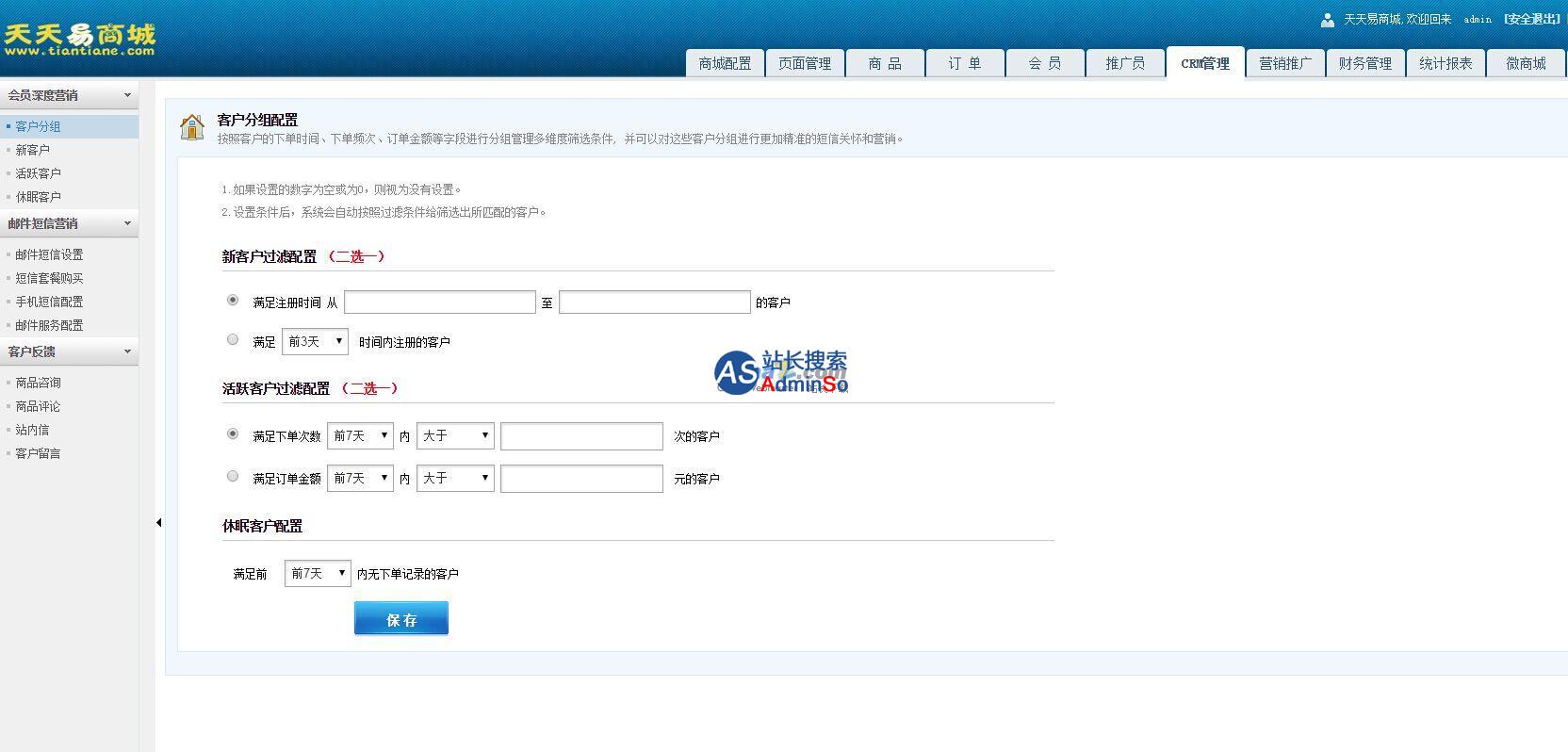1568x752 pixels.
Task: Open 大于 dropdown in 满足订单金额 row
Action: click(455, 478)
